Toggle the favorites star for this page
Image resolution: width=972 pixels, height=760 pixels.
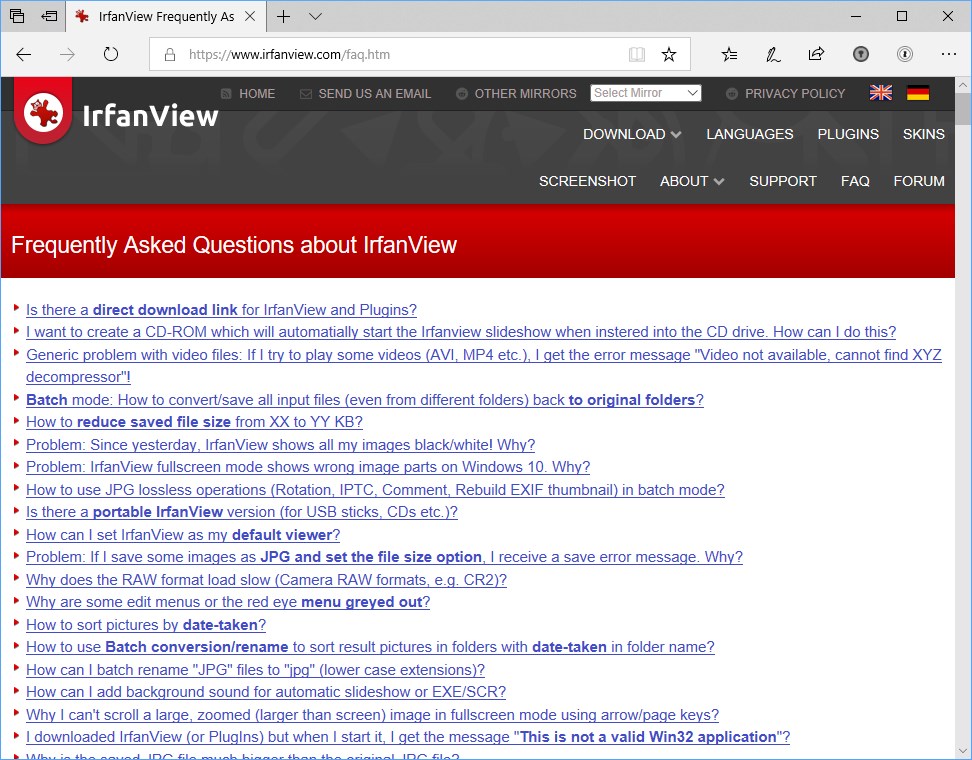(670, 55)
